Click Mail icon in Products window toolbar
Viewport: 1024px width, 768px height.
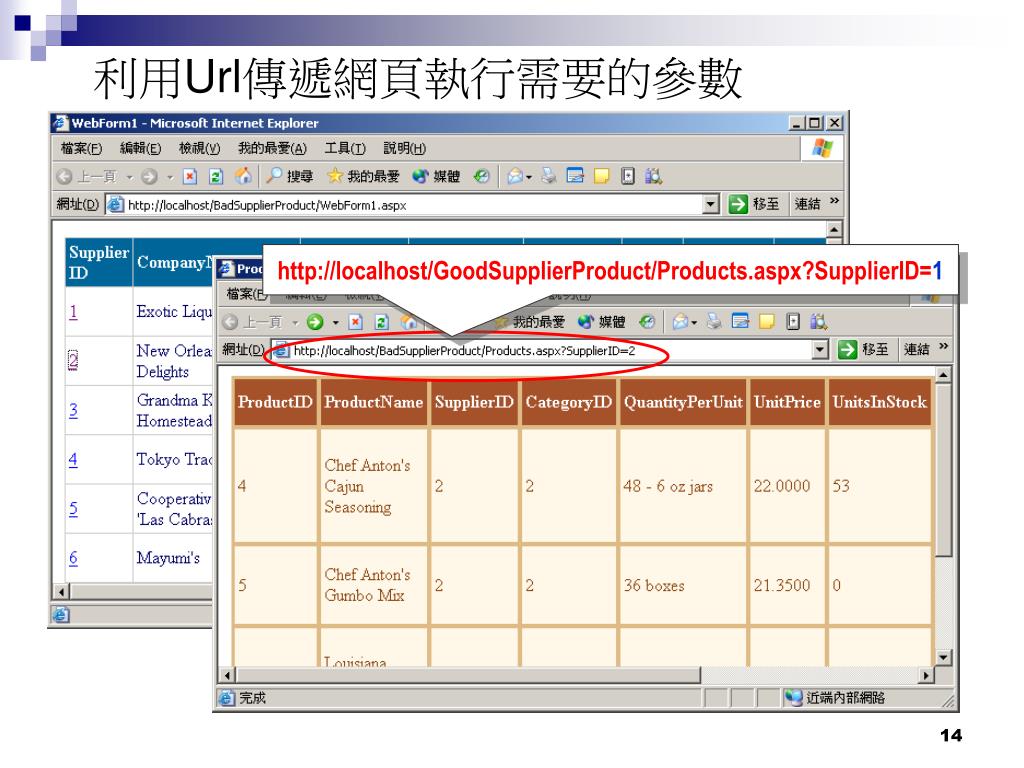point(681,322)
